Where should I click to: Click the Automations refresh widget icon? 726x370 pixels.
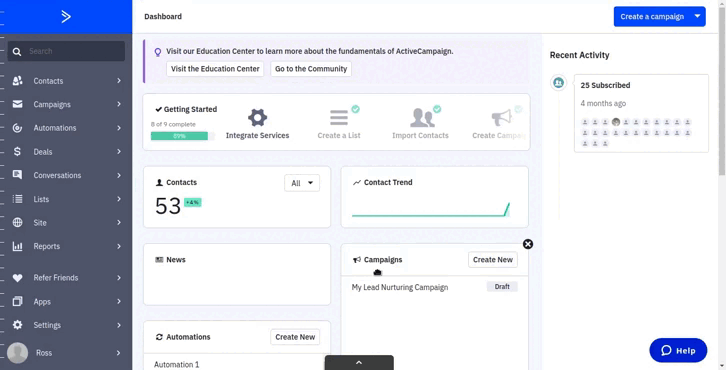(159, 337)
